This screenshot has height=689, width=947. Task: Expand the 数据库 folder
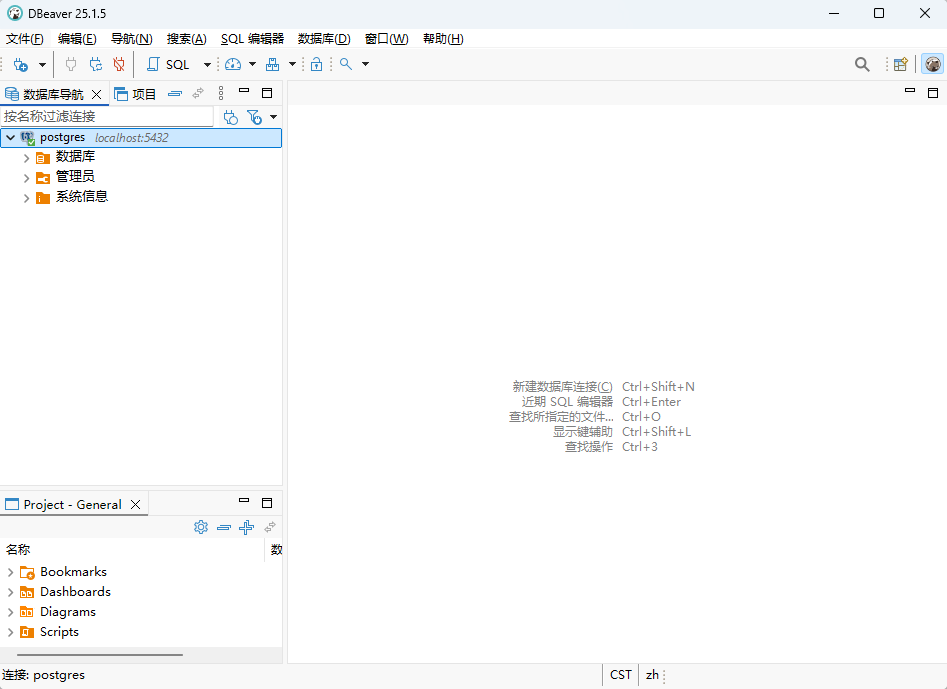click(x=26, y=158)
